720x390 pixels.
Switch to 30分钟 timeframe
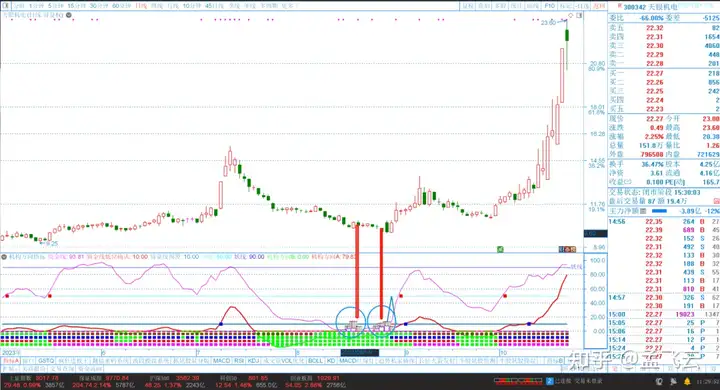pyautogui.click(x=100, y=6)
